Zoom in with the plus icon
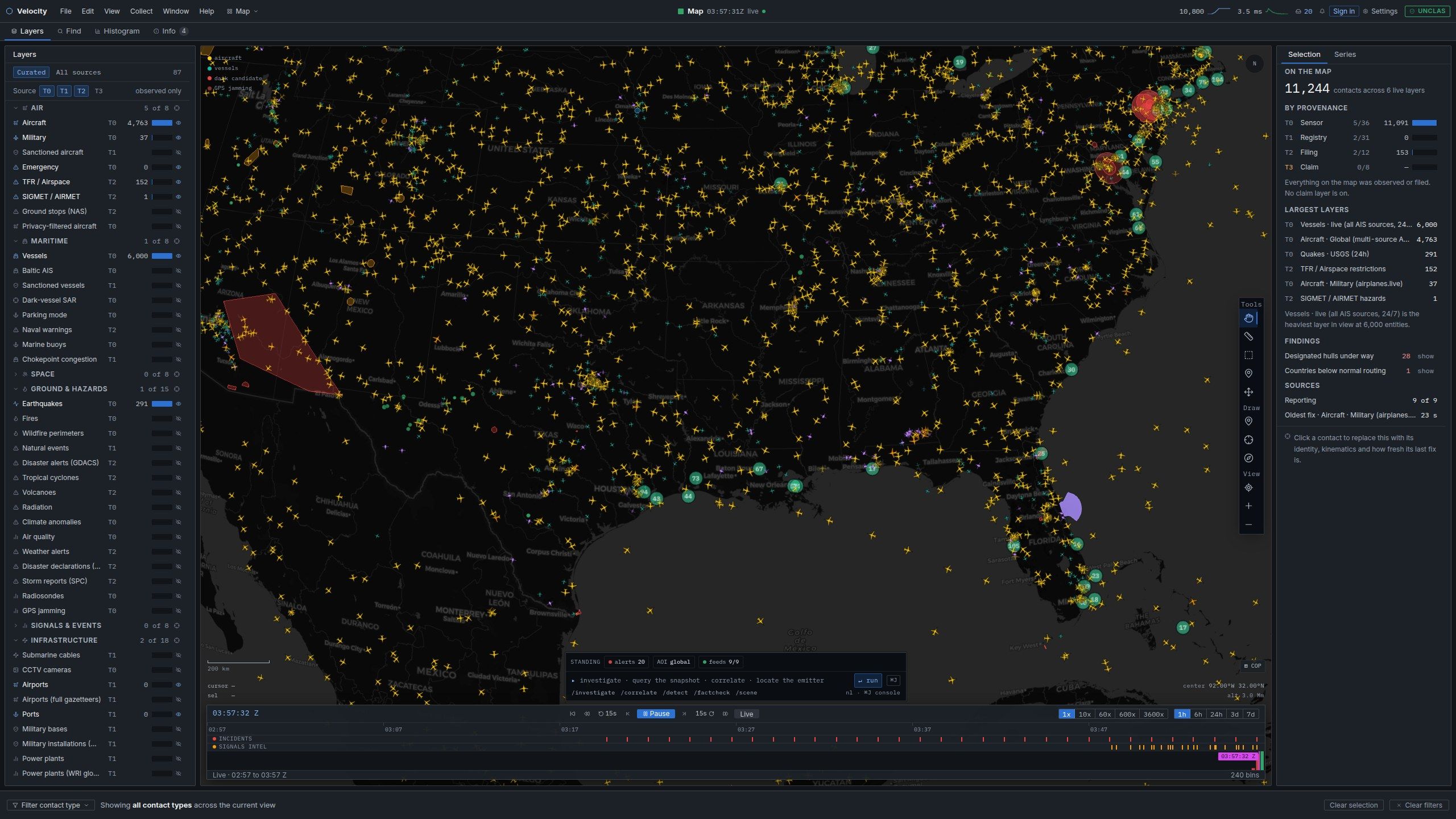This screenshot has height=819, width=1456. point(1248,506)
